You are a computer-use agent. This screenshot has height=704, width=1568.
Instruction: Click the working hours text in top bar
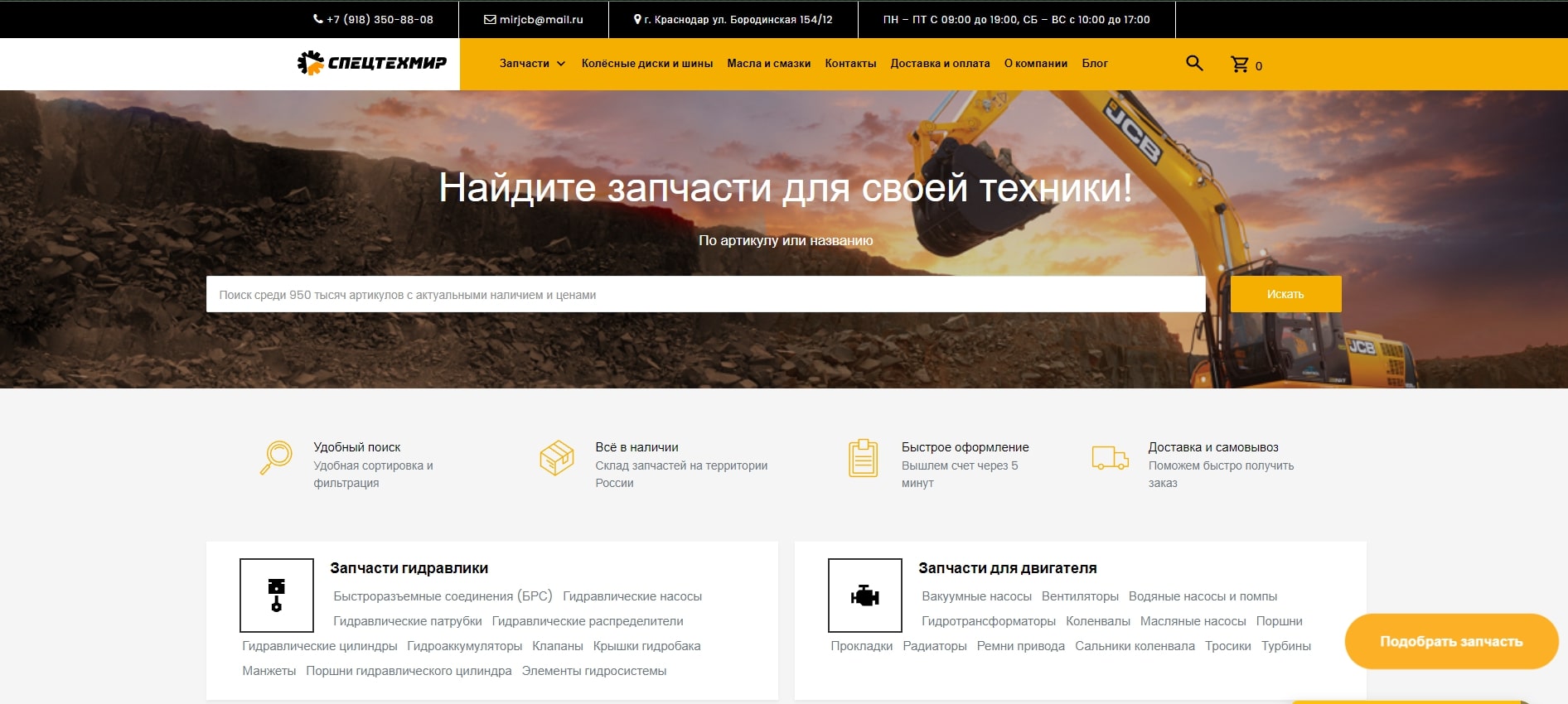[1017, 19]
